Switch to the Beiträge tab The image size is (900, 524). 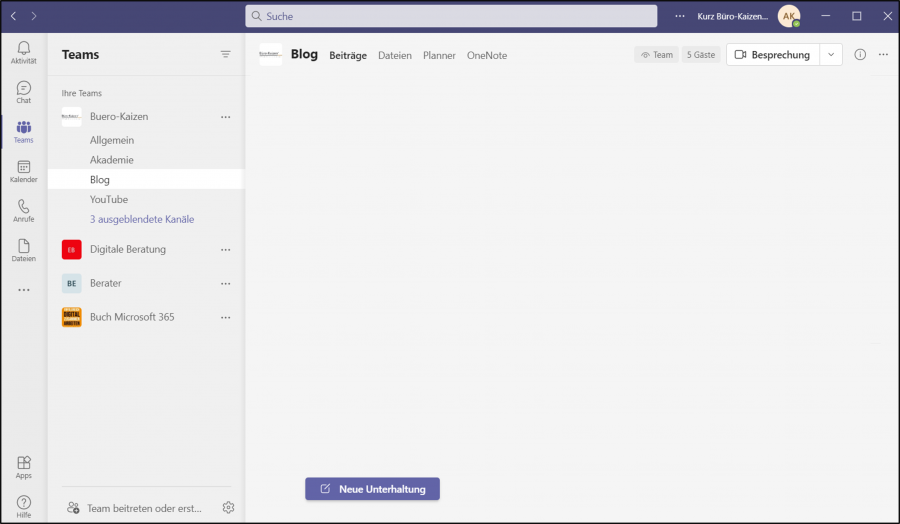tap(348, 55)
